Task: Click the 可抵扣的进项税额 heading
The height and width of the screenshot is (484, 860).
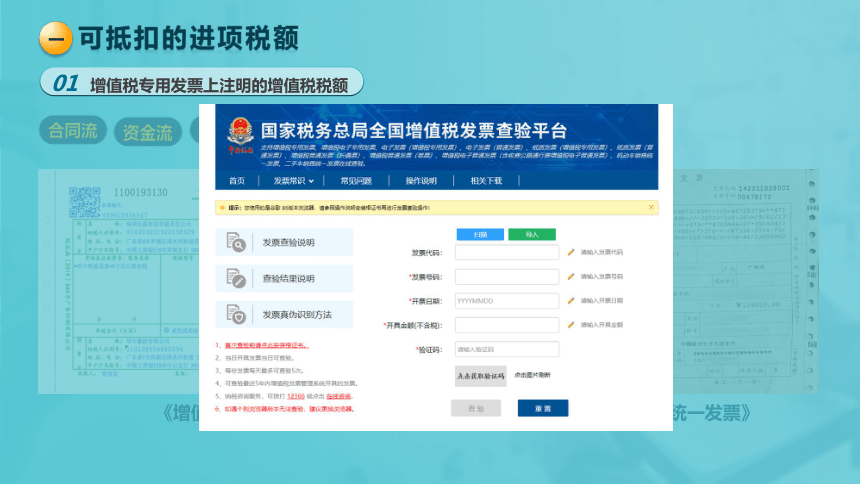Action: (189, 38)
